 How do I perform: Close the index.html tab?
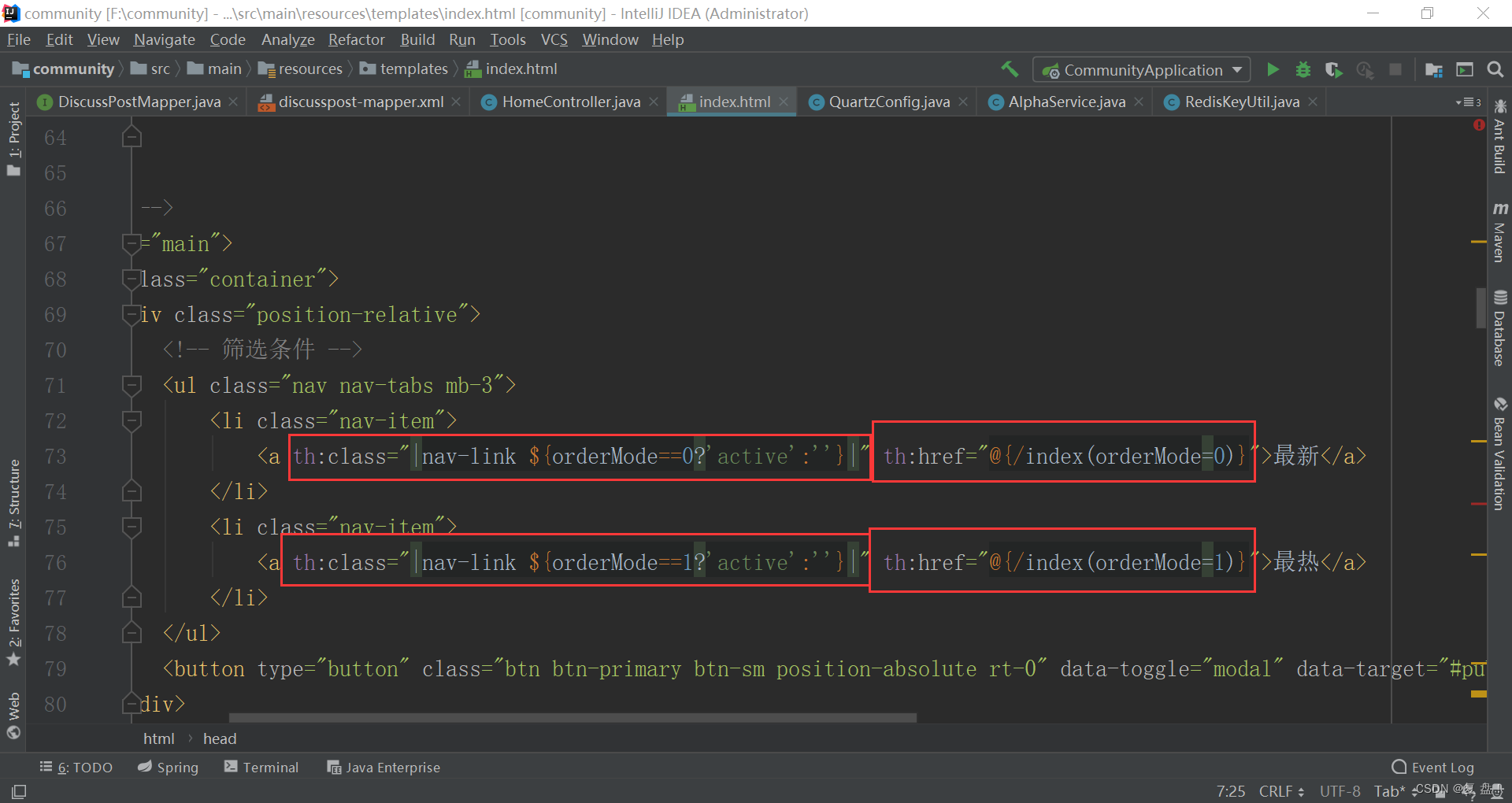tap(784, 102)
